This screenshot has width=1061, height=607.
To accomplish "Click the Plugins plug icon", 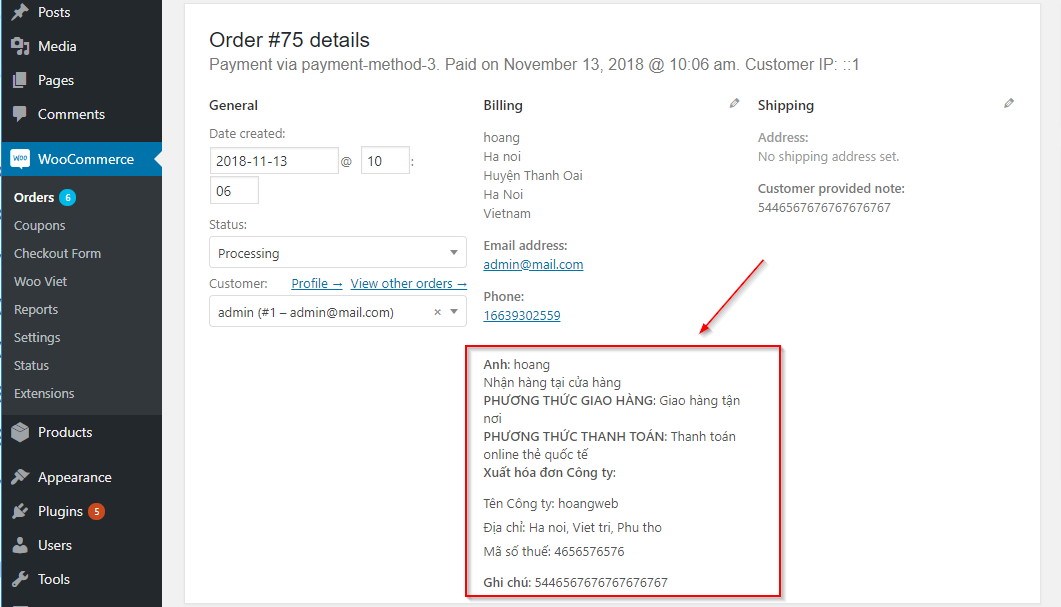I will pyautogui.click(x=20, y=511).
